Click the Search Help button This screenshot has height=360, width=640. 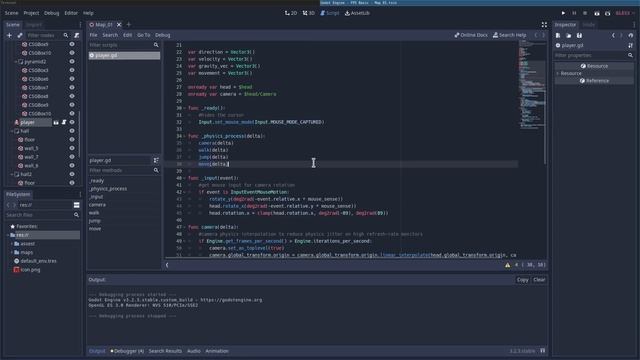coord(509,35)
